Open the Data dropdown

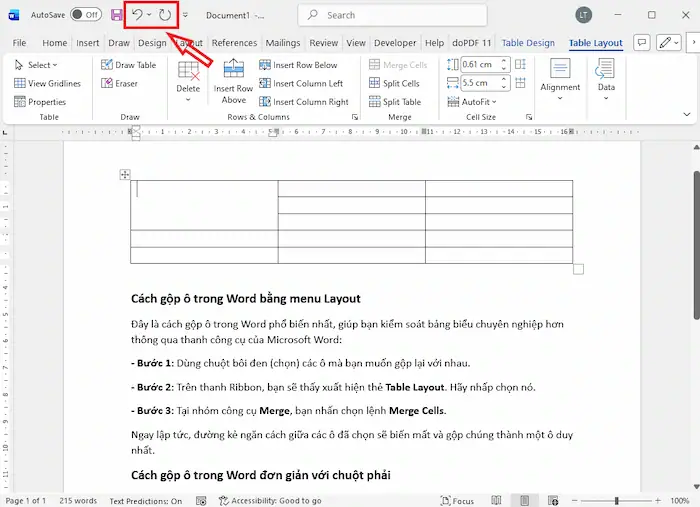606,79
